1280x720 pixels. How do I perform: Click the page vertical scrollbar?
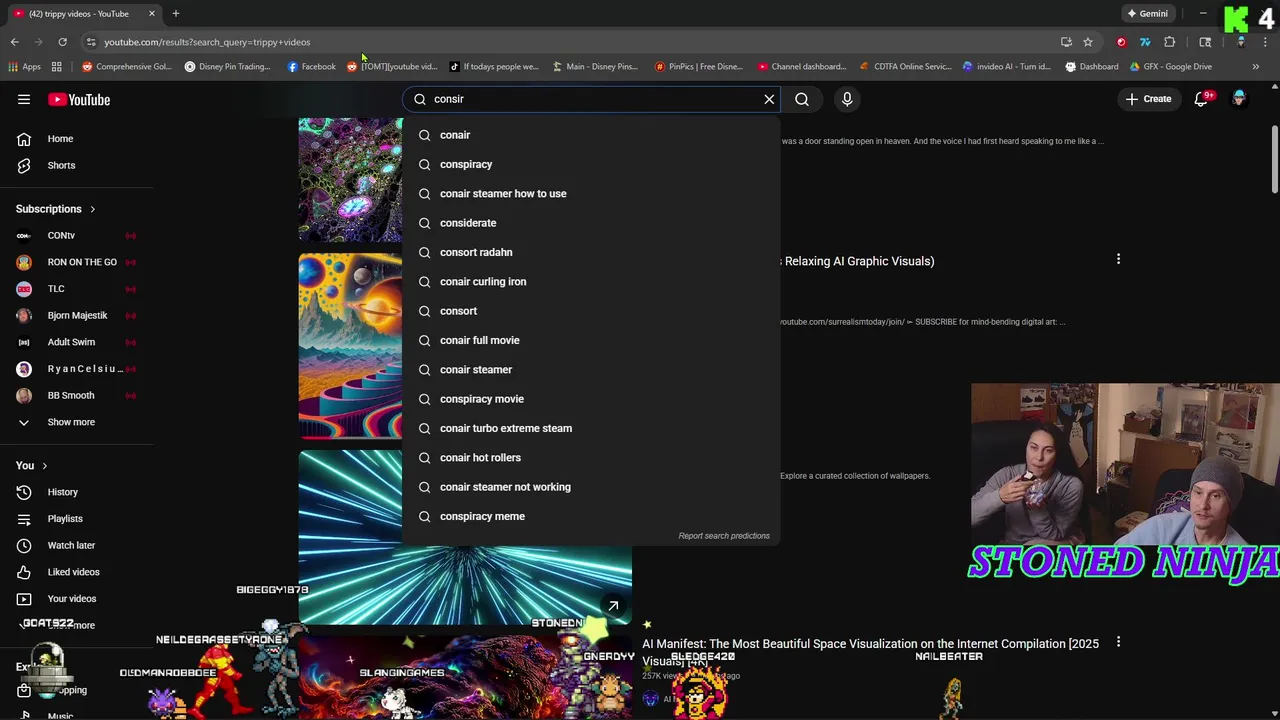click(x=1274, y=160)
